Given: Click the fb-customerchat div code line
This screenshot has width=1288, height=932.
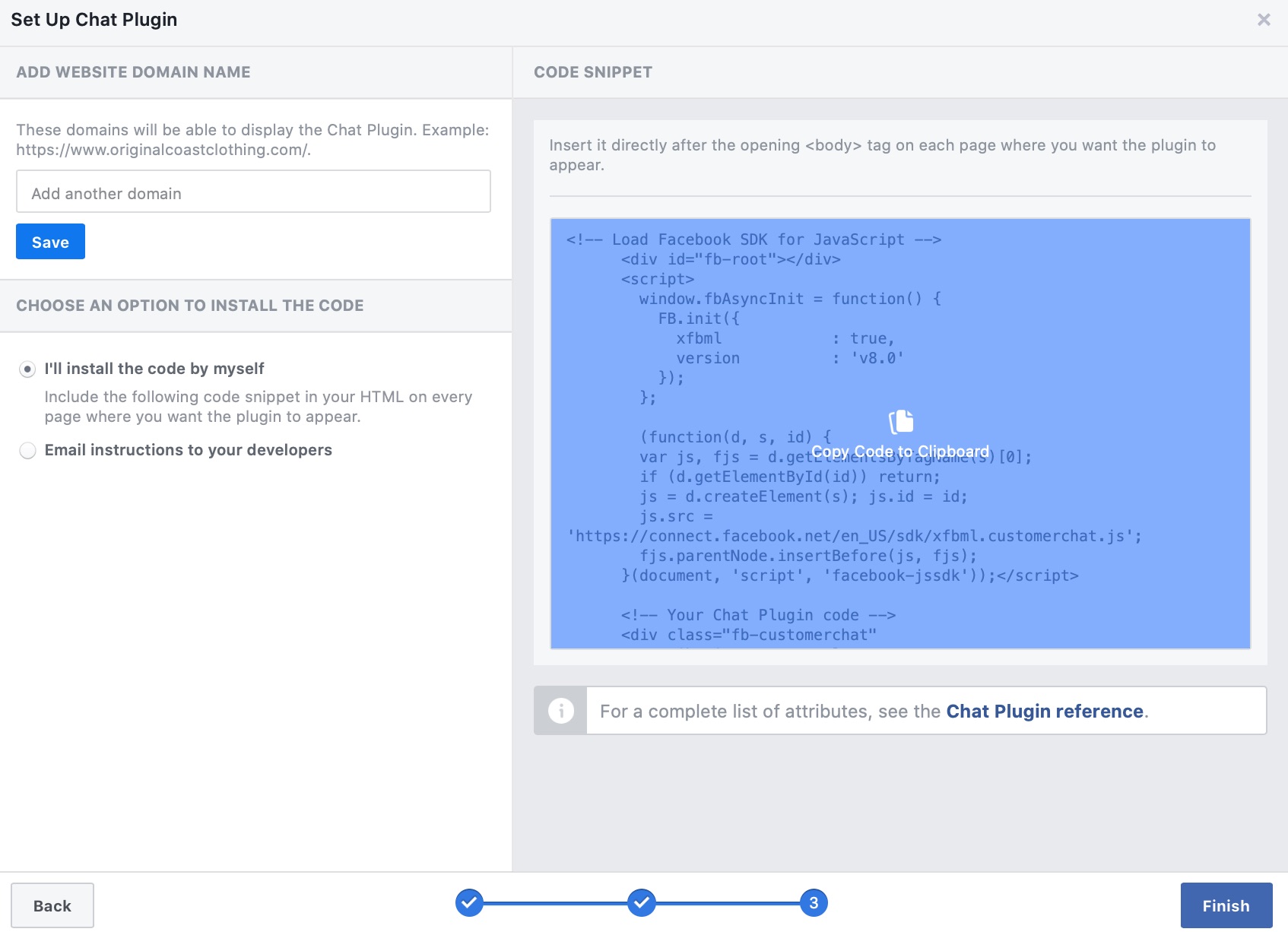Looking at the screenshot, I should [749, 635].
